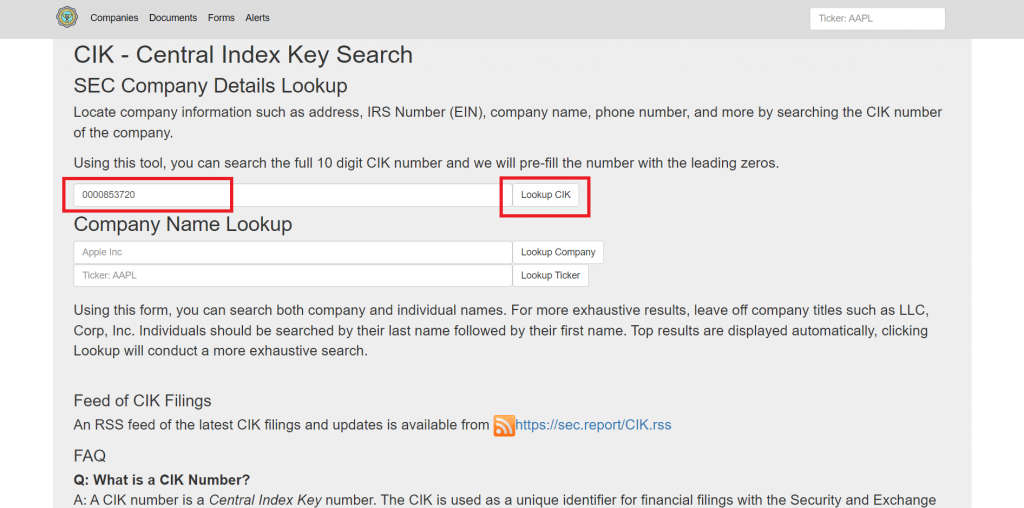Open the Forms navigation item
Screen dimensions: 1024x508
click(x=221, y=18)
